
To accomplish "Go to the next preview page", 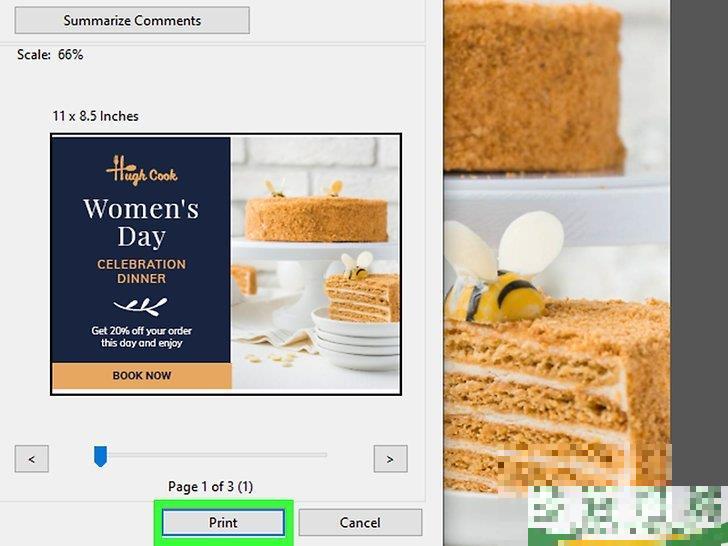I will pos(390,459).
